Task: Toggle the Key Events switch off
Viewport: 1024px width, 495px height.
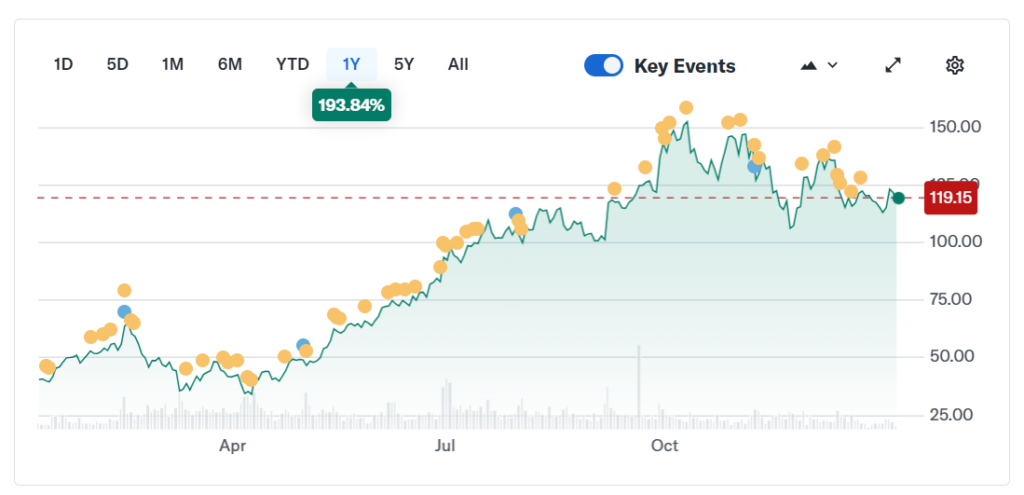Action: click(x=603, y=66)
